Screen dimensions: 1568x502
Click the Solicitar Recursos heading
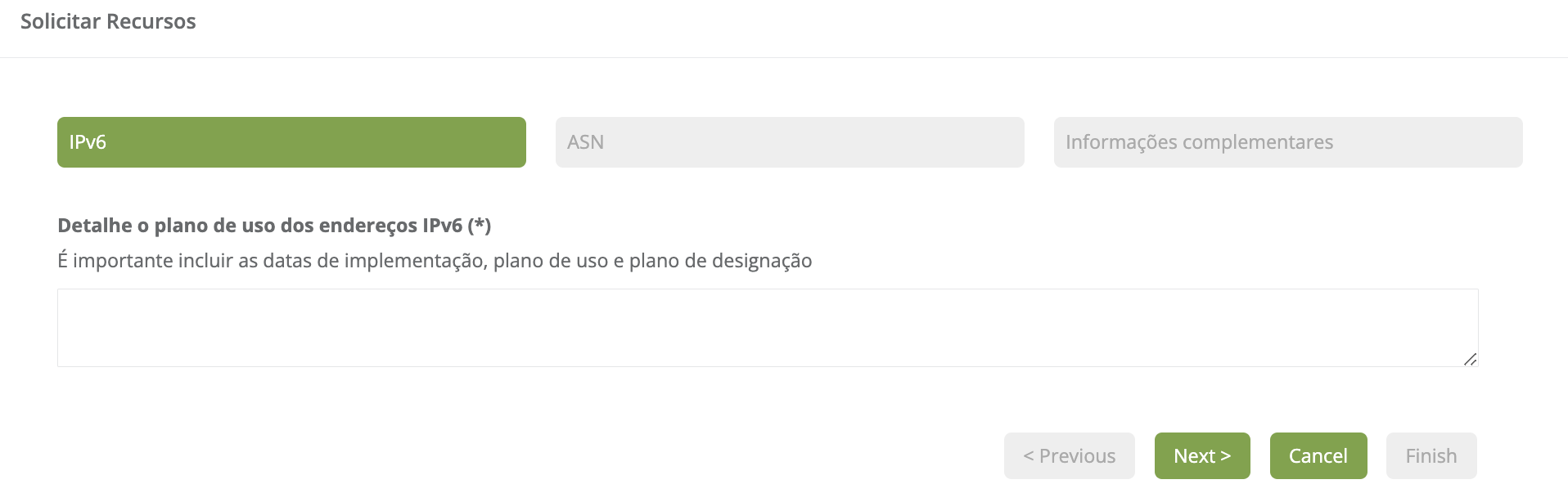(108, 21)
